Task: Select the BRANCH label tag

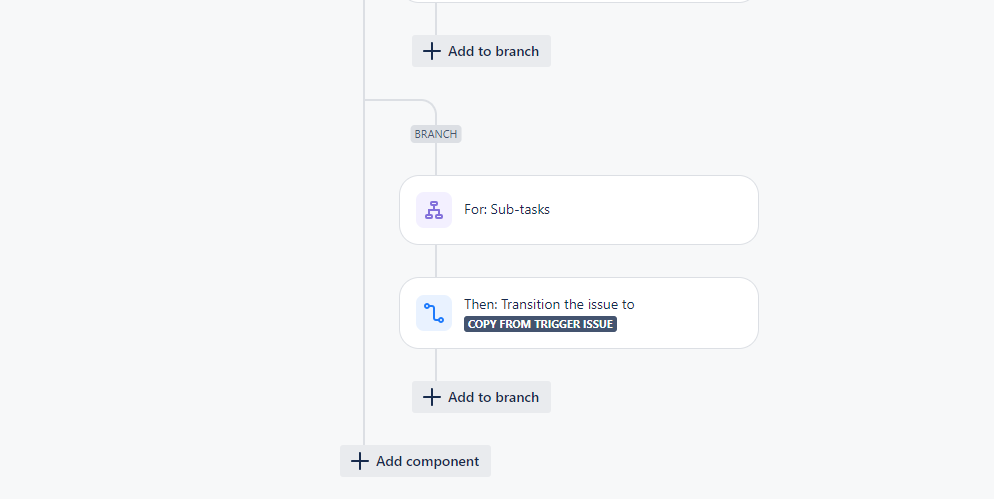Action: click(x=436, y=134)
